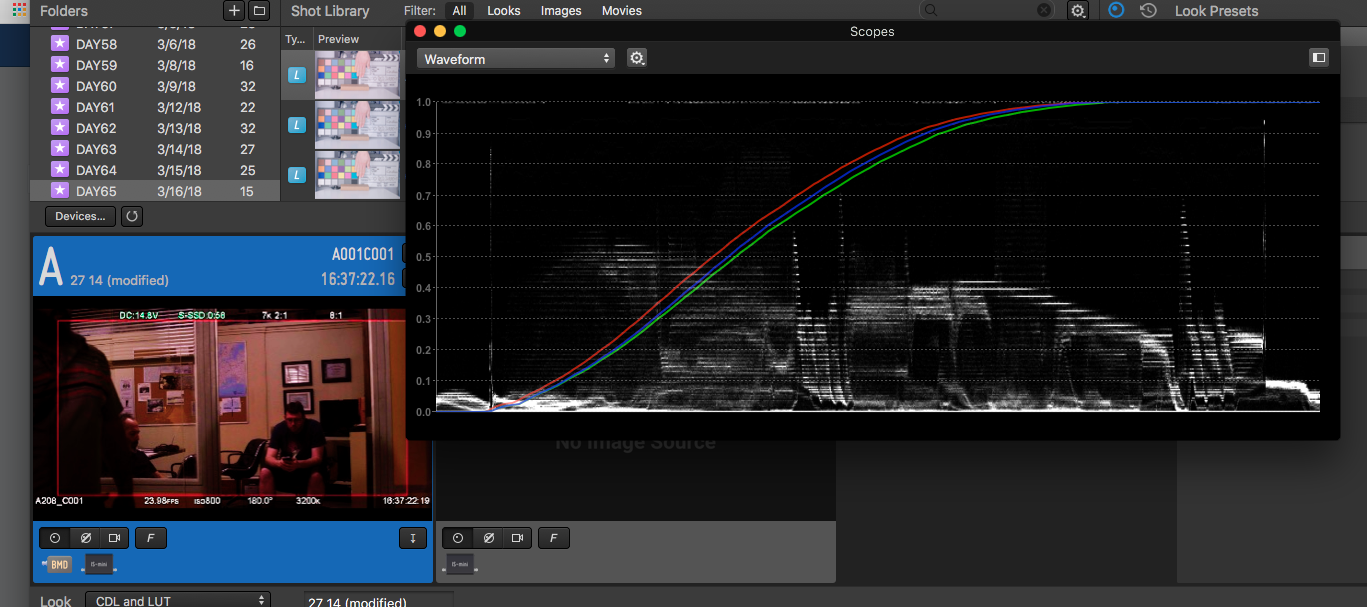This screenshot has width=1367, height=607.
Task: Toggle false color F button in slot A
Action: pyautogui.click(x=151, y=538)
